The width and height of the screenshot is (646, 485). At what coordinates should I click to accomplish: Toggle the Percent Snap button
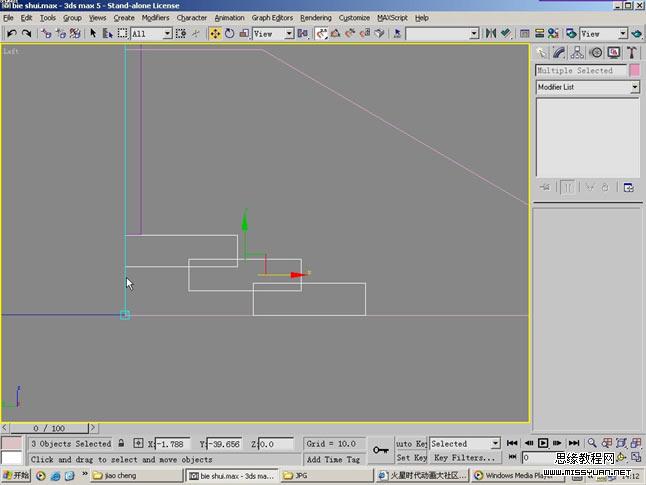350,33
